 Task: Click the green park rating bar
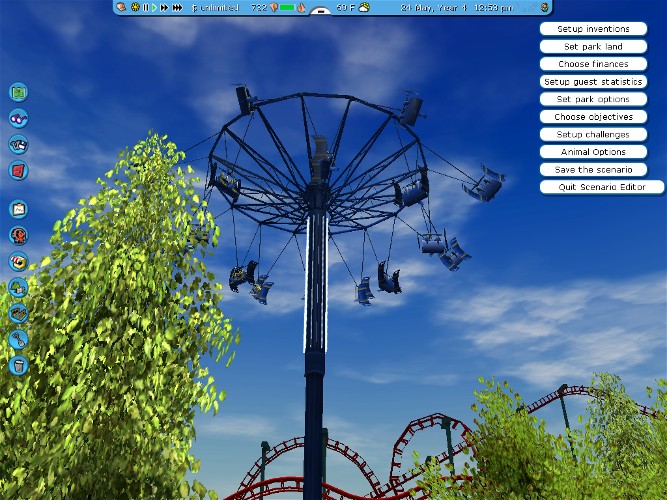pos(288,8)
